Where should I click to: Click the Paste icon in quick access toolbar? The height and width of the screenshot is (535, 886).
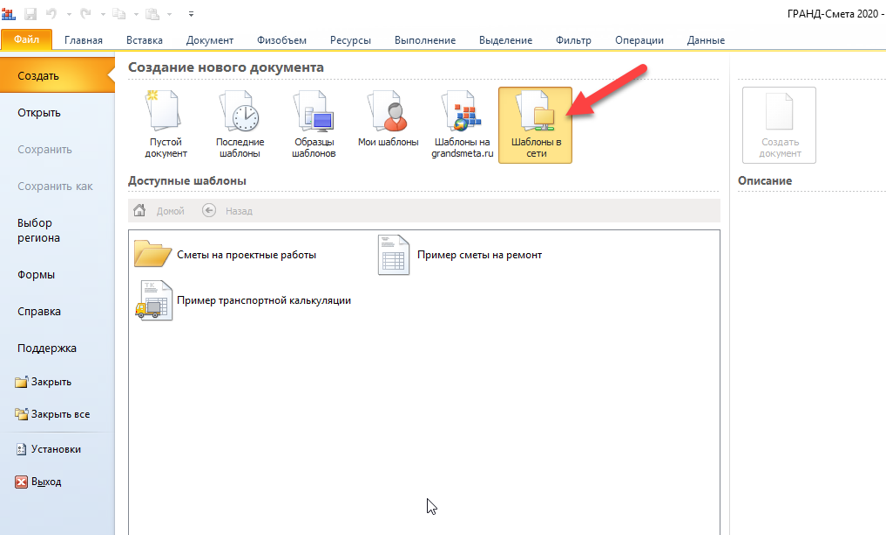152,14
